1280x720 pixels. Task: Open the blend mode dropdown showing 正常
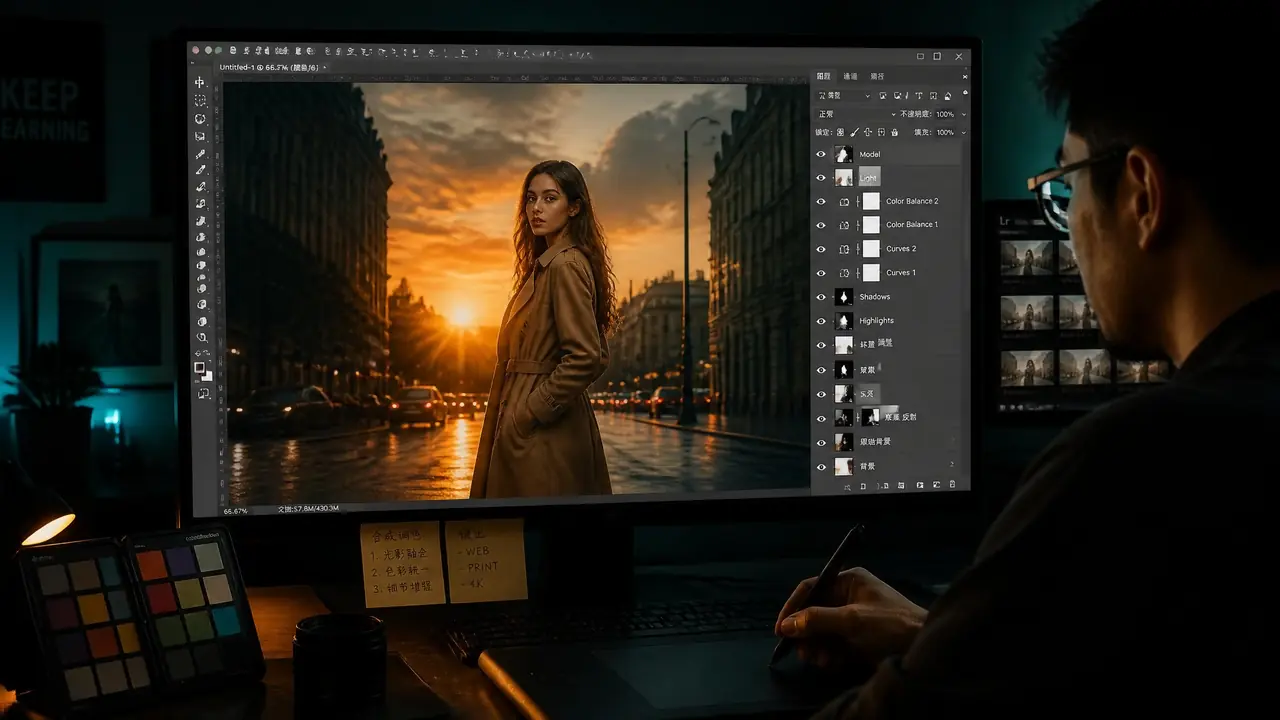click(857, 114)
